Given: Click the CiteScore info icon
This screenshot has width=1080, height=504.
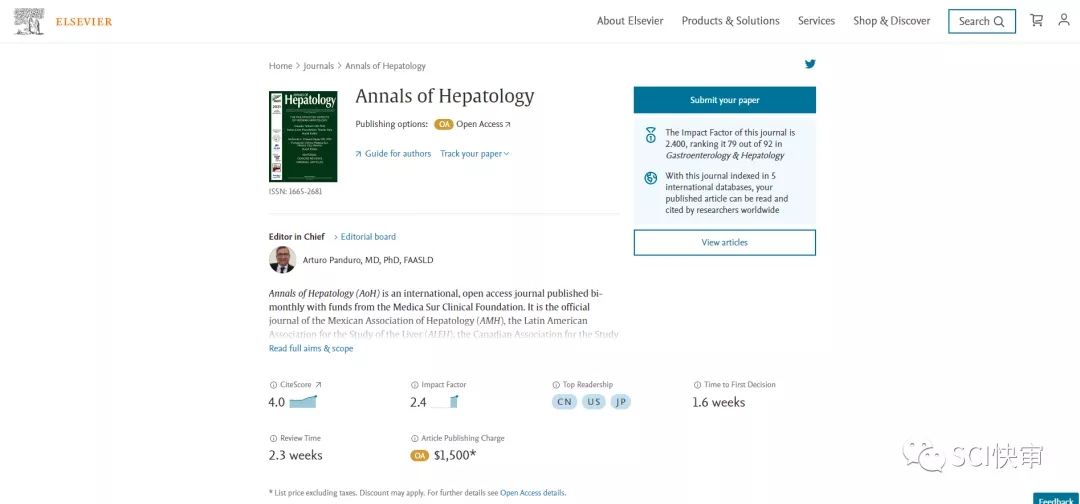Looking at the screenshot, I should (273, 385).
